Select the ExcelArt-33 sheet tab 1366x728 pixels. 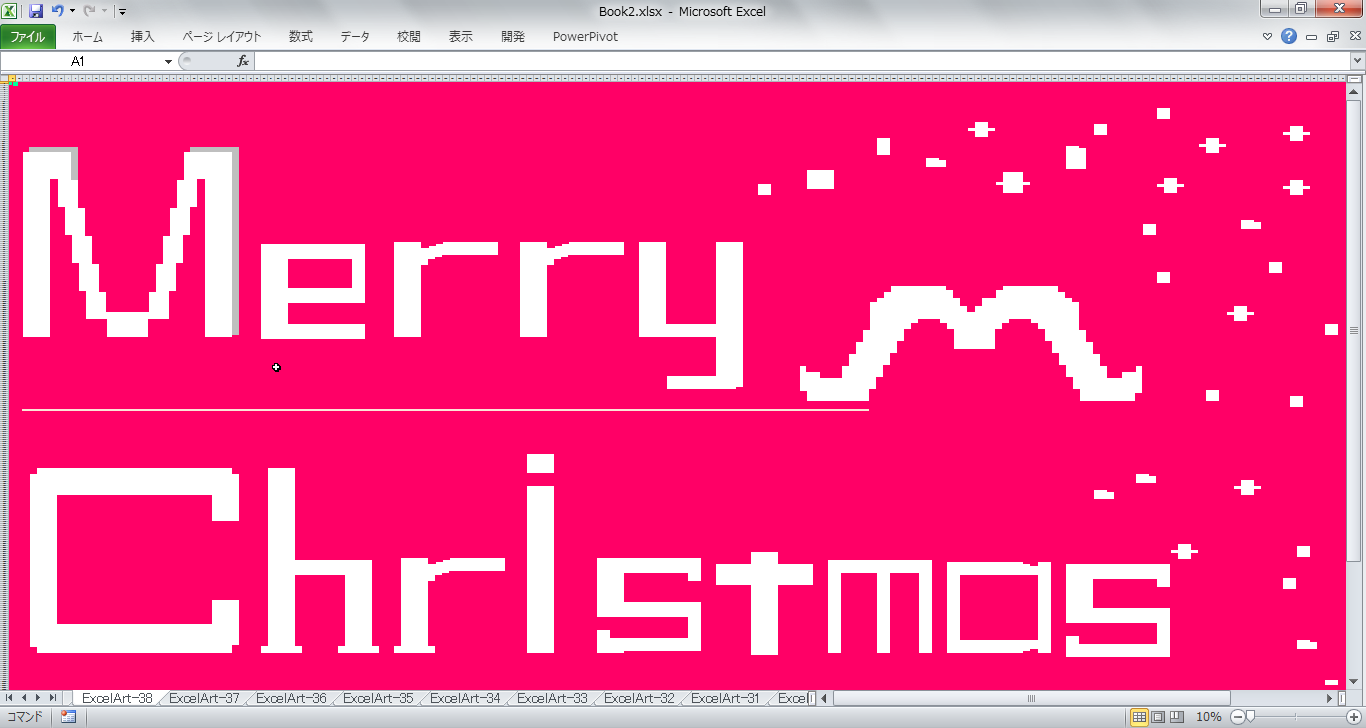point(552,698)
